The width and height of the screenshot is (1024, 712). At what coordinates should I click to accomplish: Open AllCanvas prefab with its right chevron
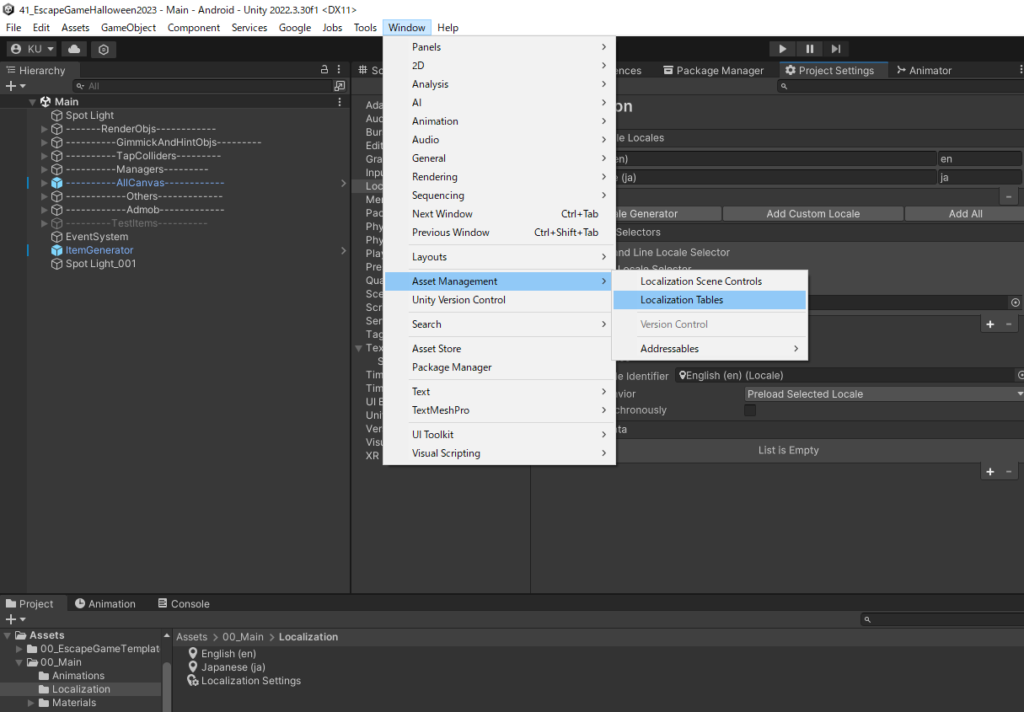[x=344, y=183]
